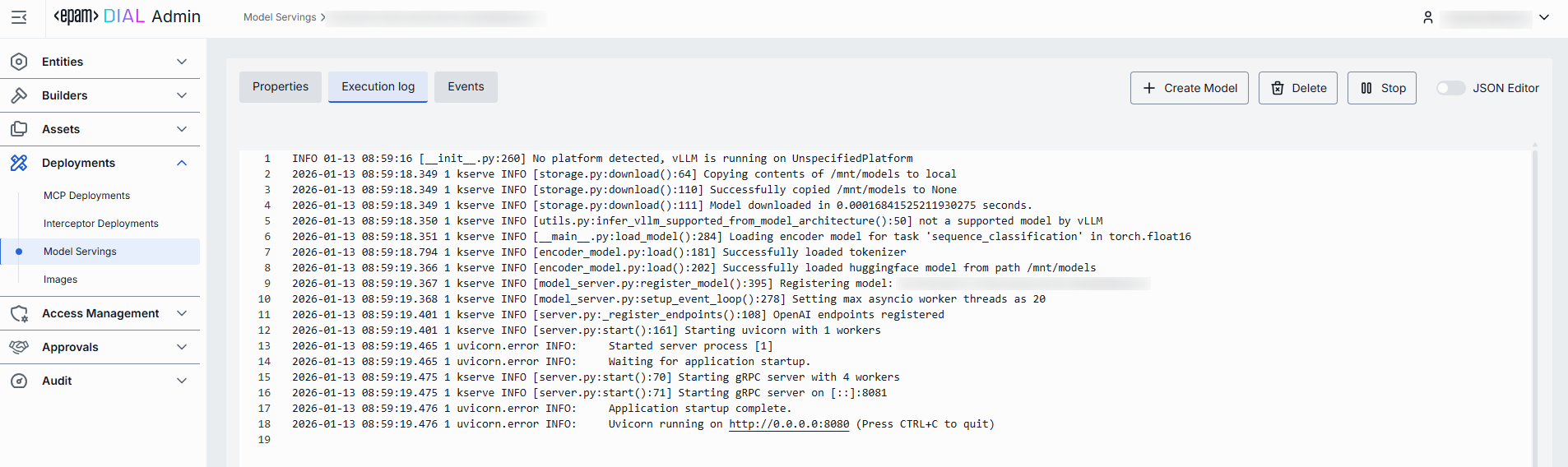Select MCP Deployments in the sidebar
The height and width of the screenshot is (467, 1568).
click(86, 196)
